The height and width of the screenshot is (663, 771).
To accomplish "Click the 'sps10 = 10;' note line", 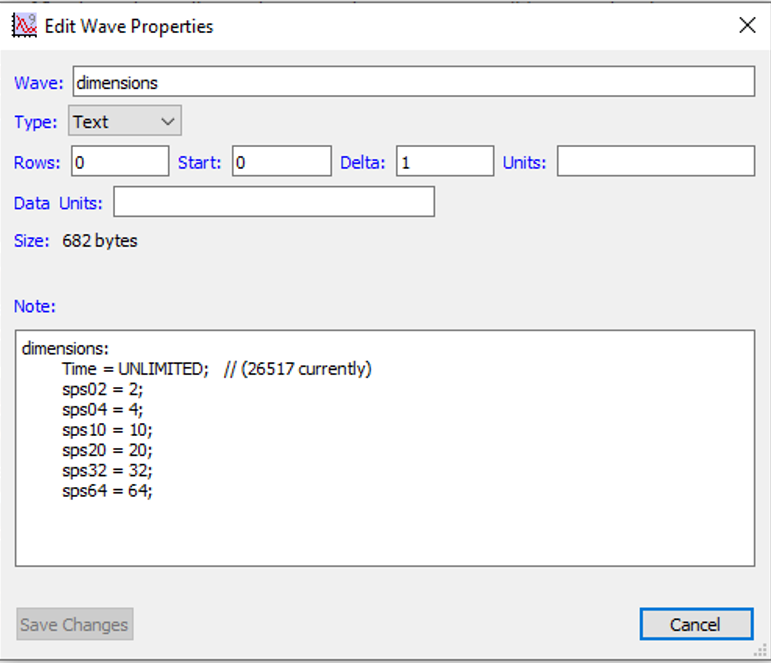I will 107,430.
